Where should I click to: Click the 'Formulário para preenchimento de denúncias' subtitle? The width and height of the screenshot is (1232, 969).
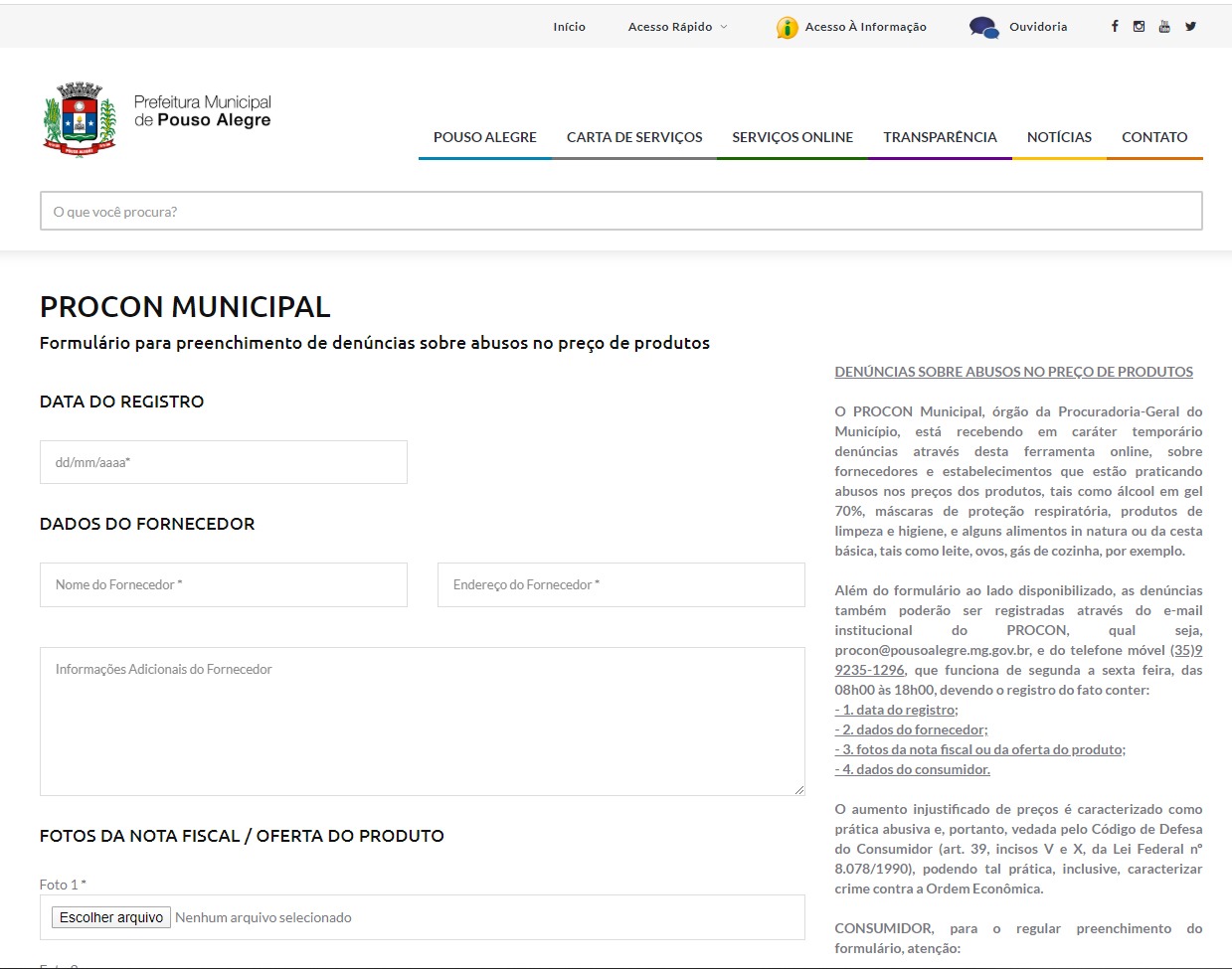pyautogui.click(x=375, y=343)
